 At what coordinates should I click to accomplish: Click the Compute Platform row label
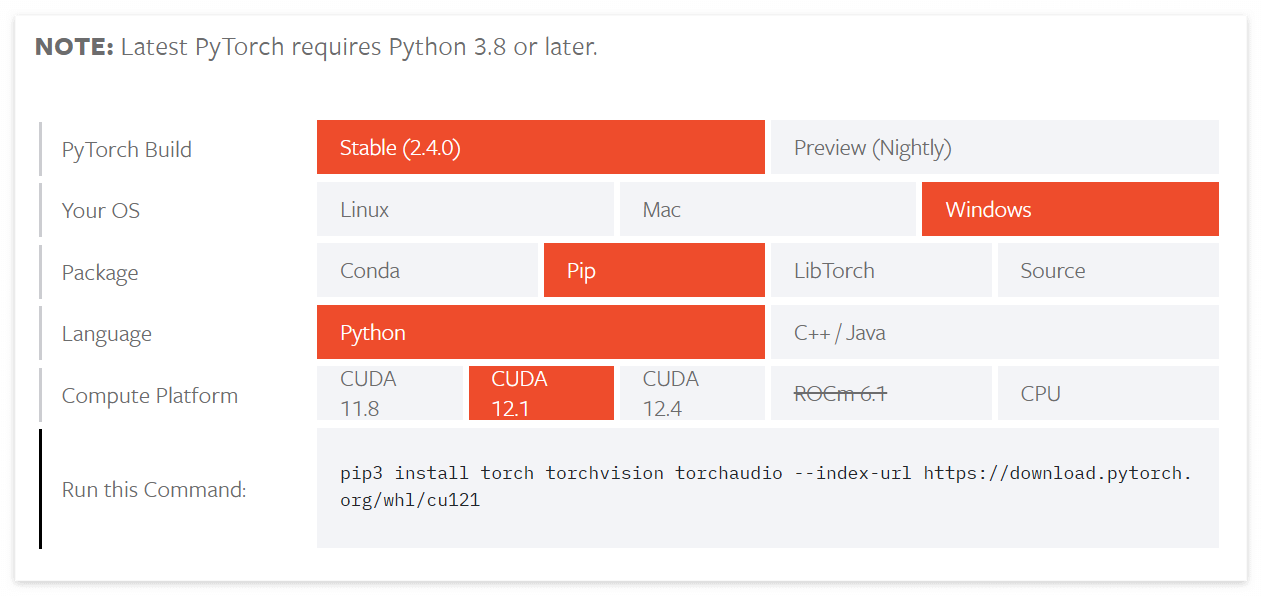(149, 395)
